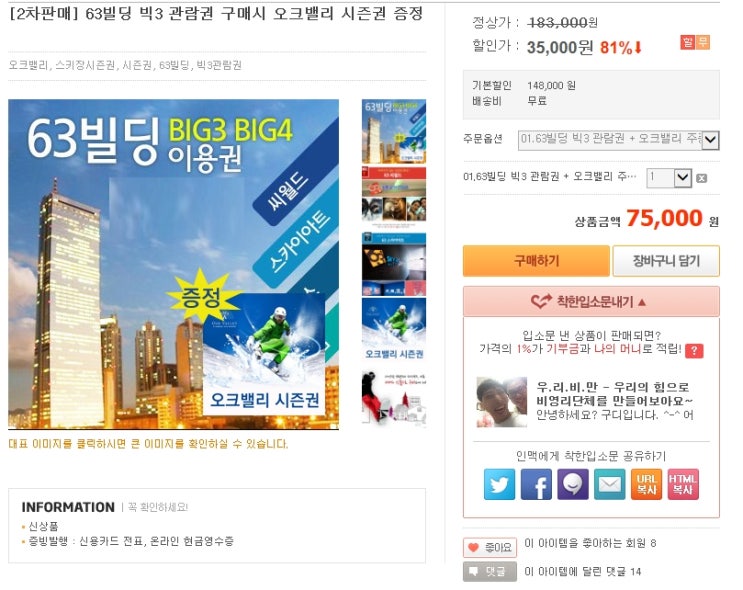Screen dimensions: 743x590
Task: Remove selected option with the small x icon
Action: 702,178
